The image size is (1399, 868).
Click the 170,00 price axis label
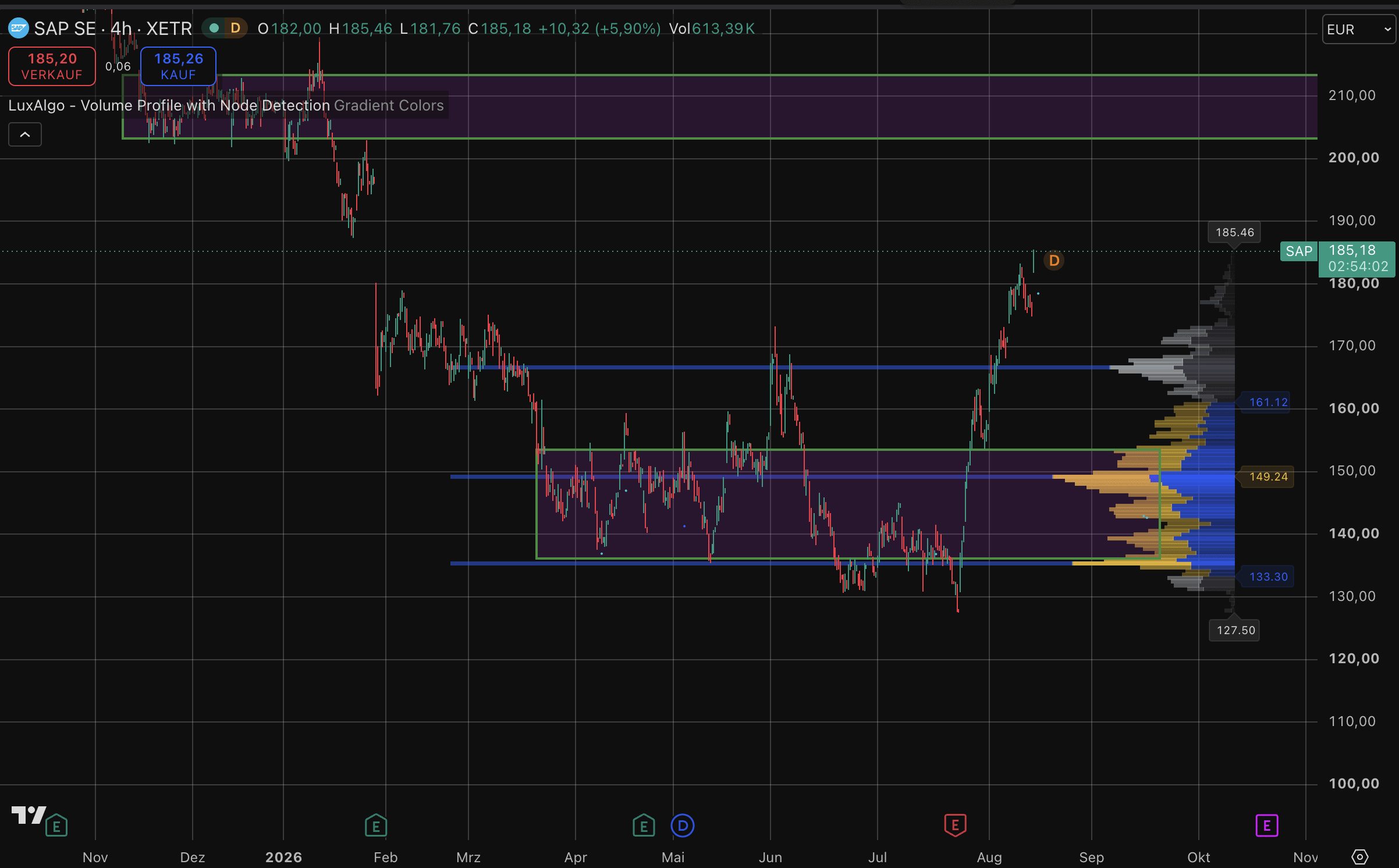1352,346
